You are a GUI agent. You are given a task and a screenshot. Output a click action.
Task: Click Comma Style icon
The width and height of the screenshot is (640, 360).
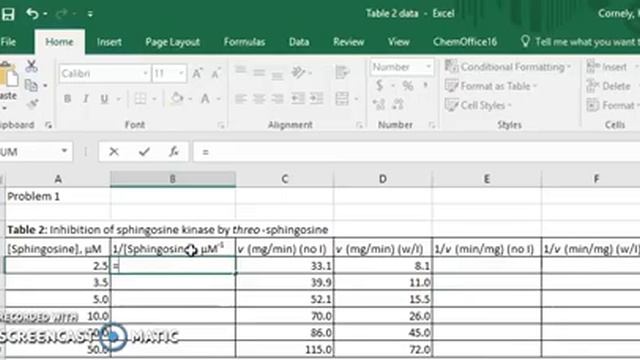click(x=426, y=85)
